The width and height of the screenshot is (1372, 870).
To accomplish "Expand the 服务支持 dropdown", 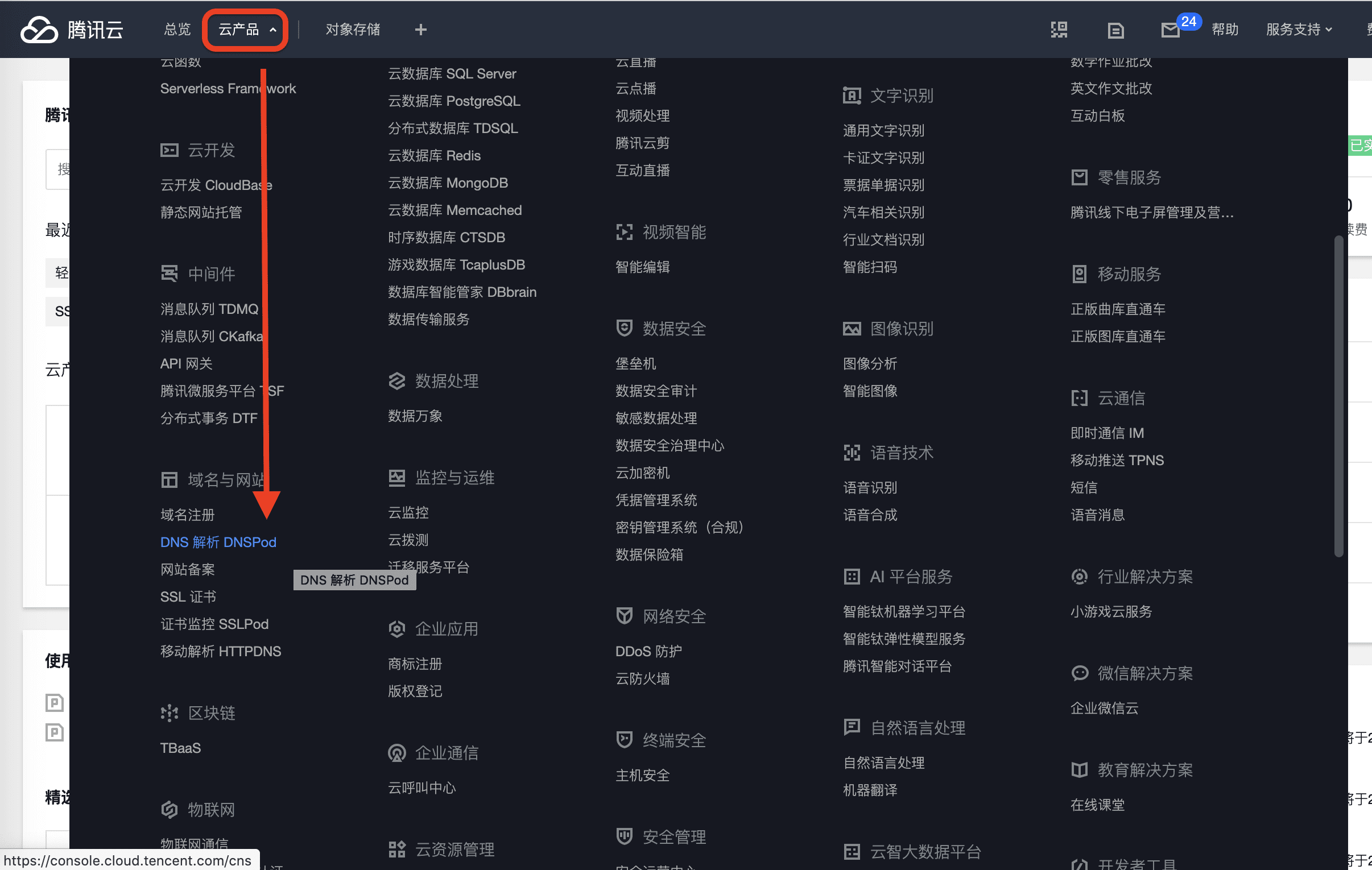I will [1299, 30].
